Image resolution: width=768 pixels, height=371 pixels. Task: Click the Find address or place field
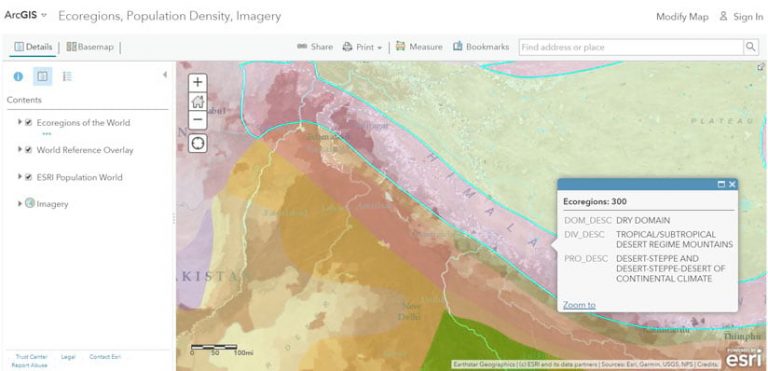(631, 47)
